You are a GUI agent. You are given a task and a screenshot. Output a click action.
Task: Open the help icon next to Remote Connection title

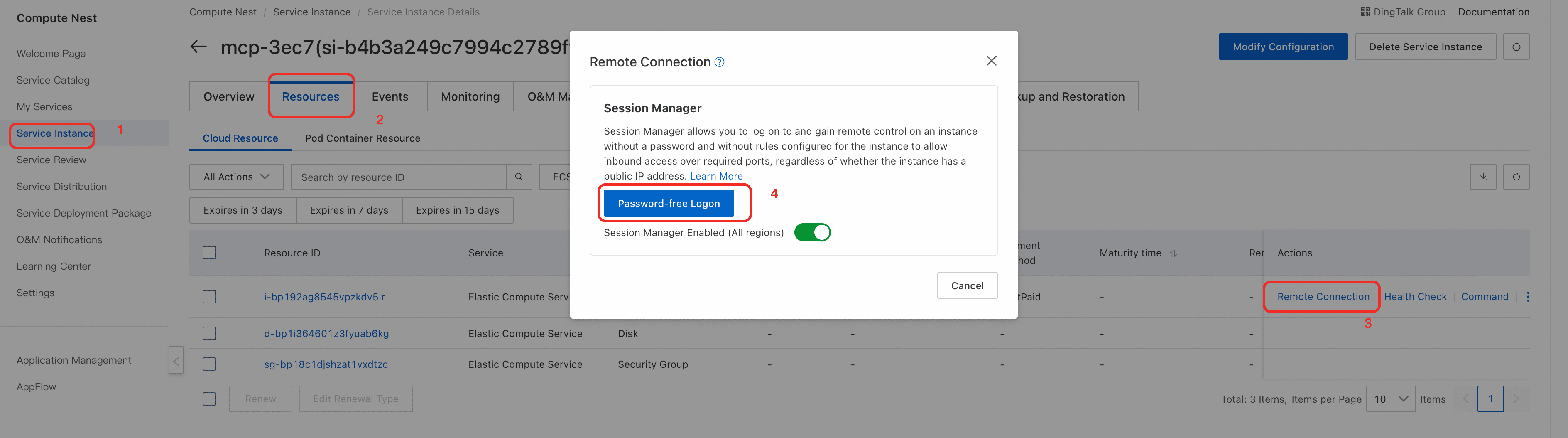pos(720,62)
